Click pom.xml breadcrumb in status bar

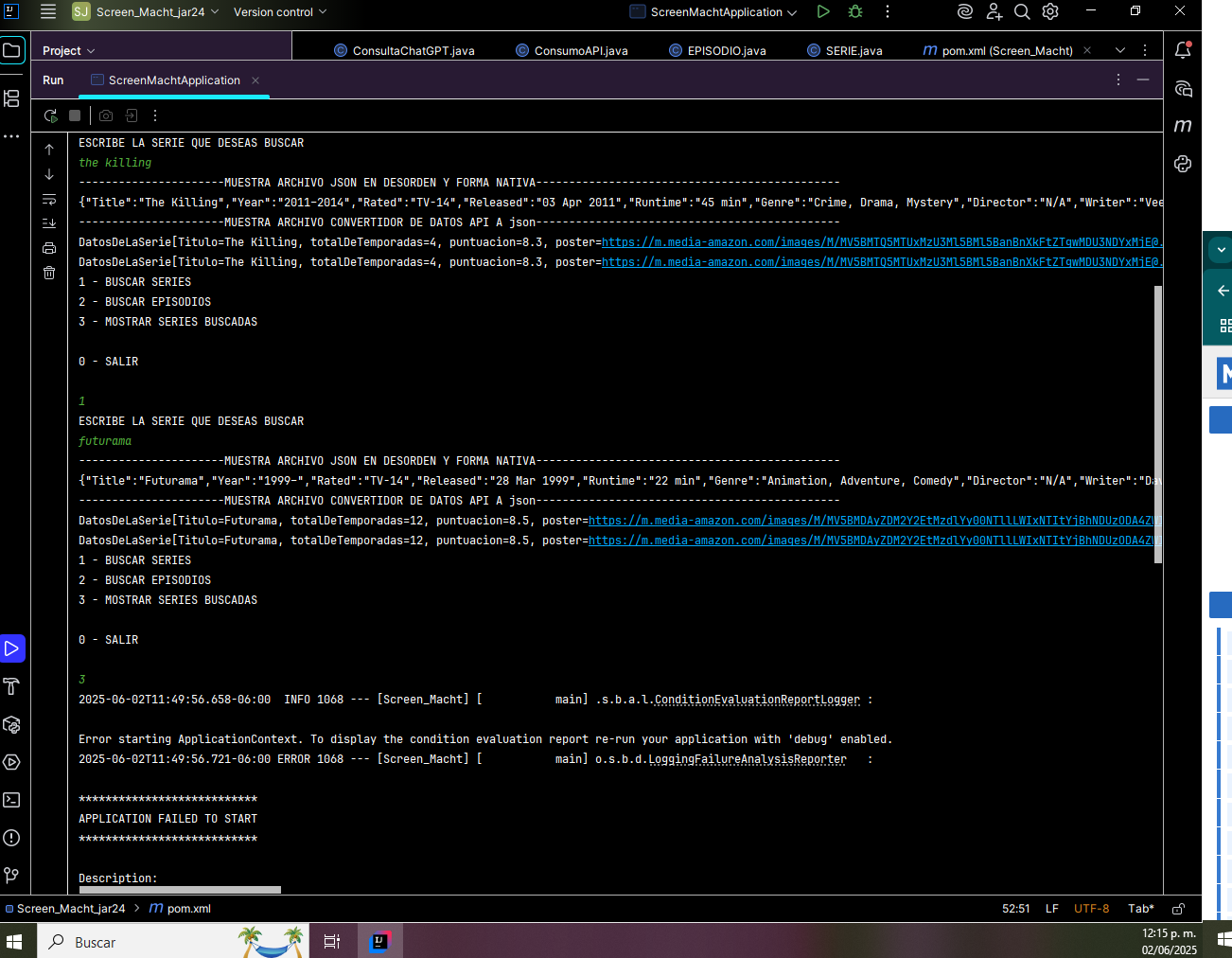[181, 909]
